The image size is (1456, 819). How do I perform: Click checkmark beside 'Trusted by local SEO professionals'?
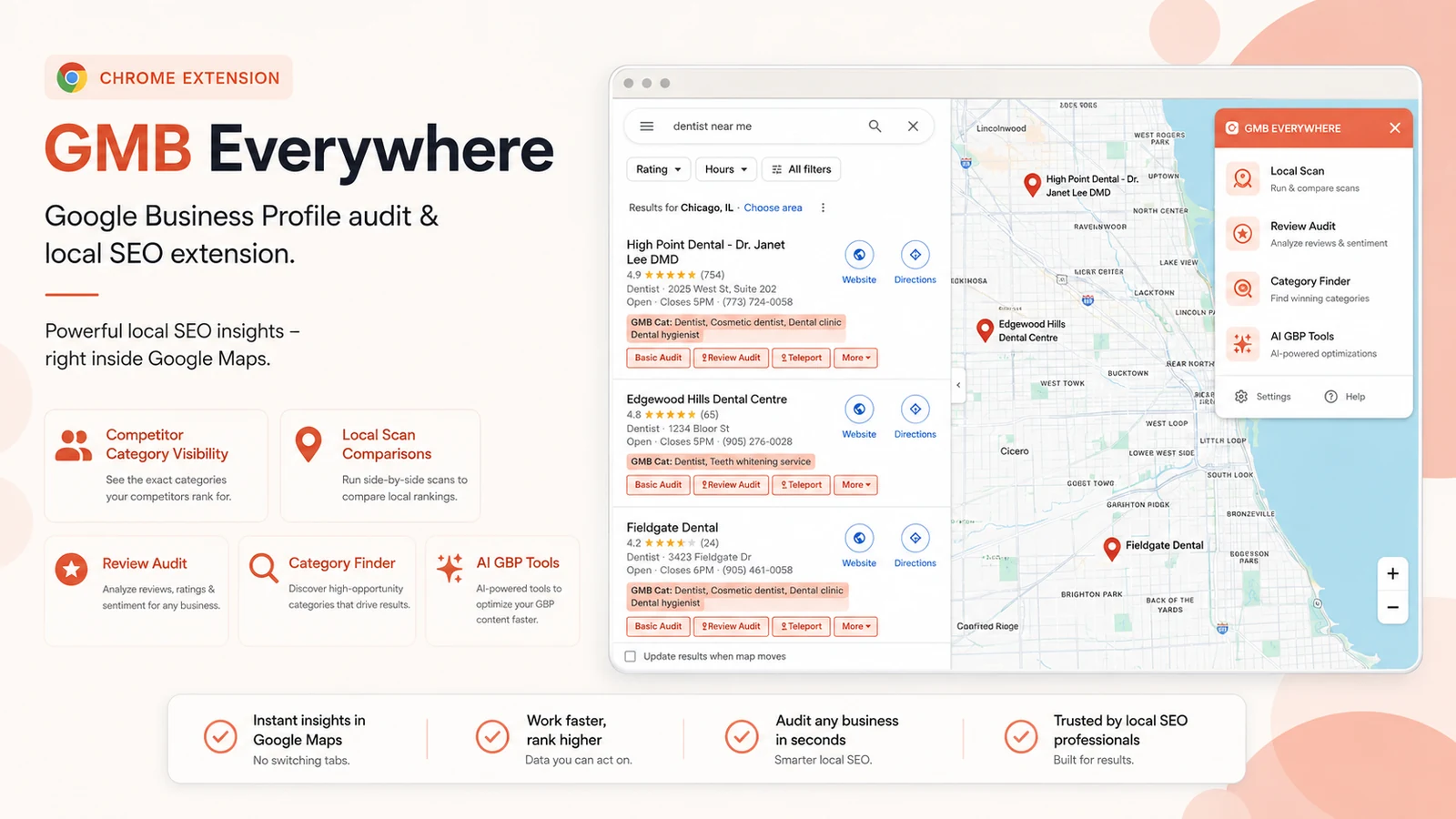(1021, 736)
